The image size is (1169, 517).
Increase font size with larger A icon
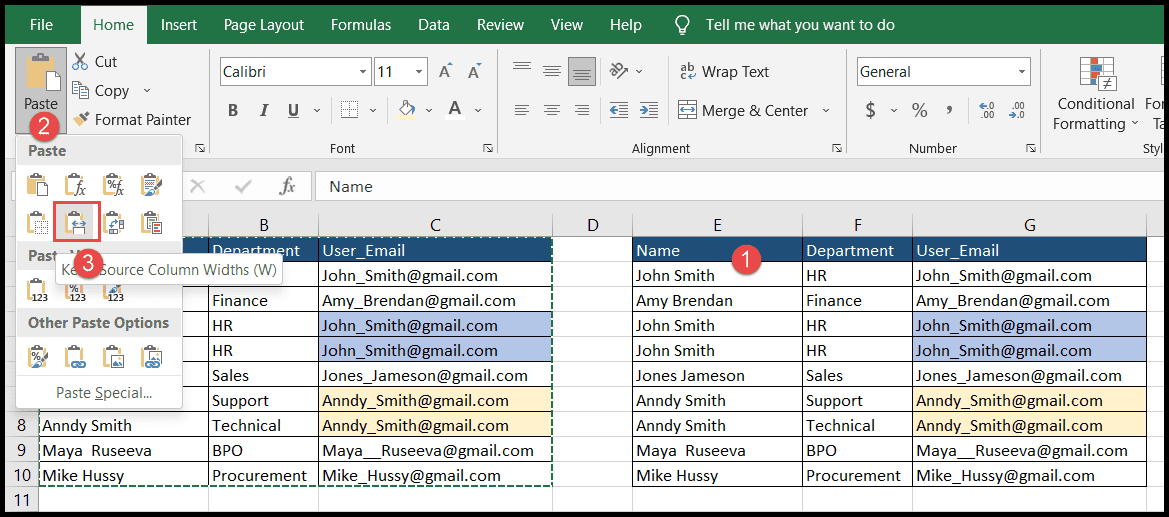446,72
